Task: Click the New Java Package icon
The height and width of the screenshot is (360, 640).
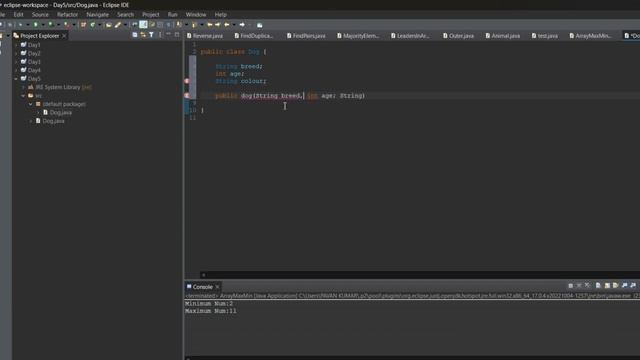Action: pyautogui.click(x=83, y=25)
